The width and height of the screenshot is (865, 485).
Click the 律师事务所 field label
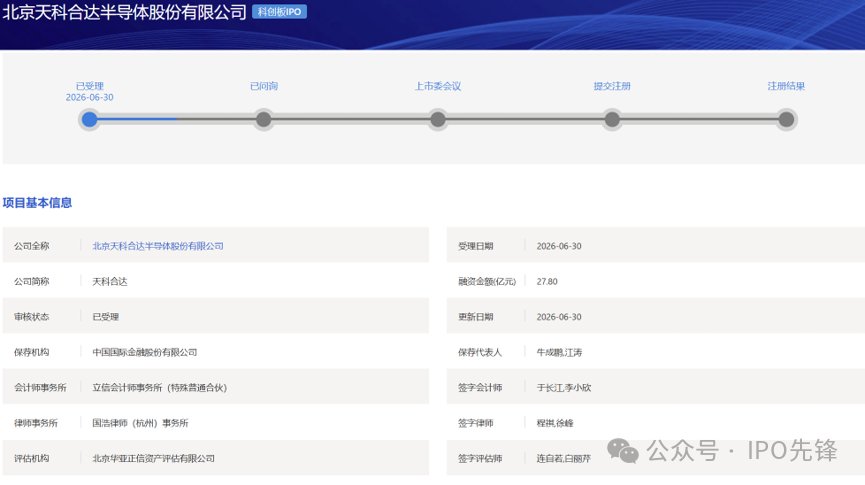[36, 423]
